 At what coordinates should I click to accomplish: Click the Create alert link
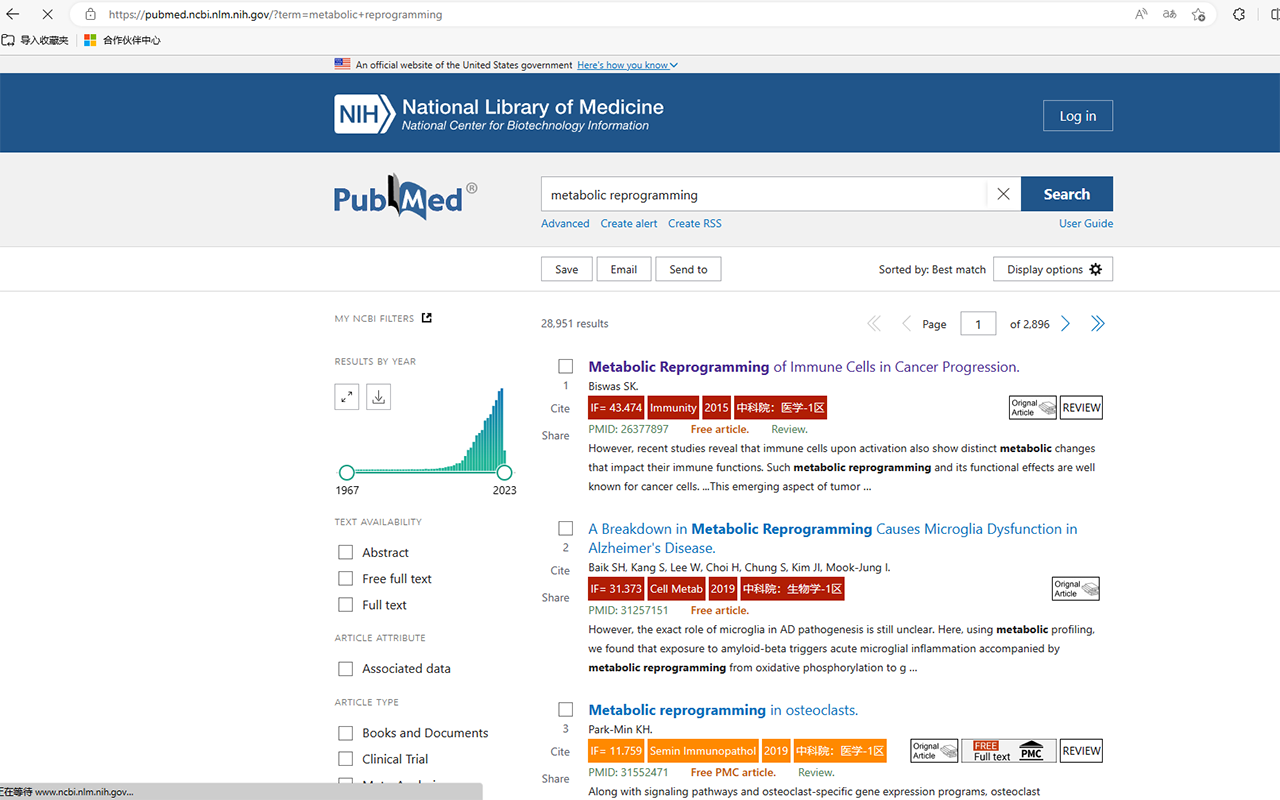click(x=629, y=223)
